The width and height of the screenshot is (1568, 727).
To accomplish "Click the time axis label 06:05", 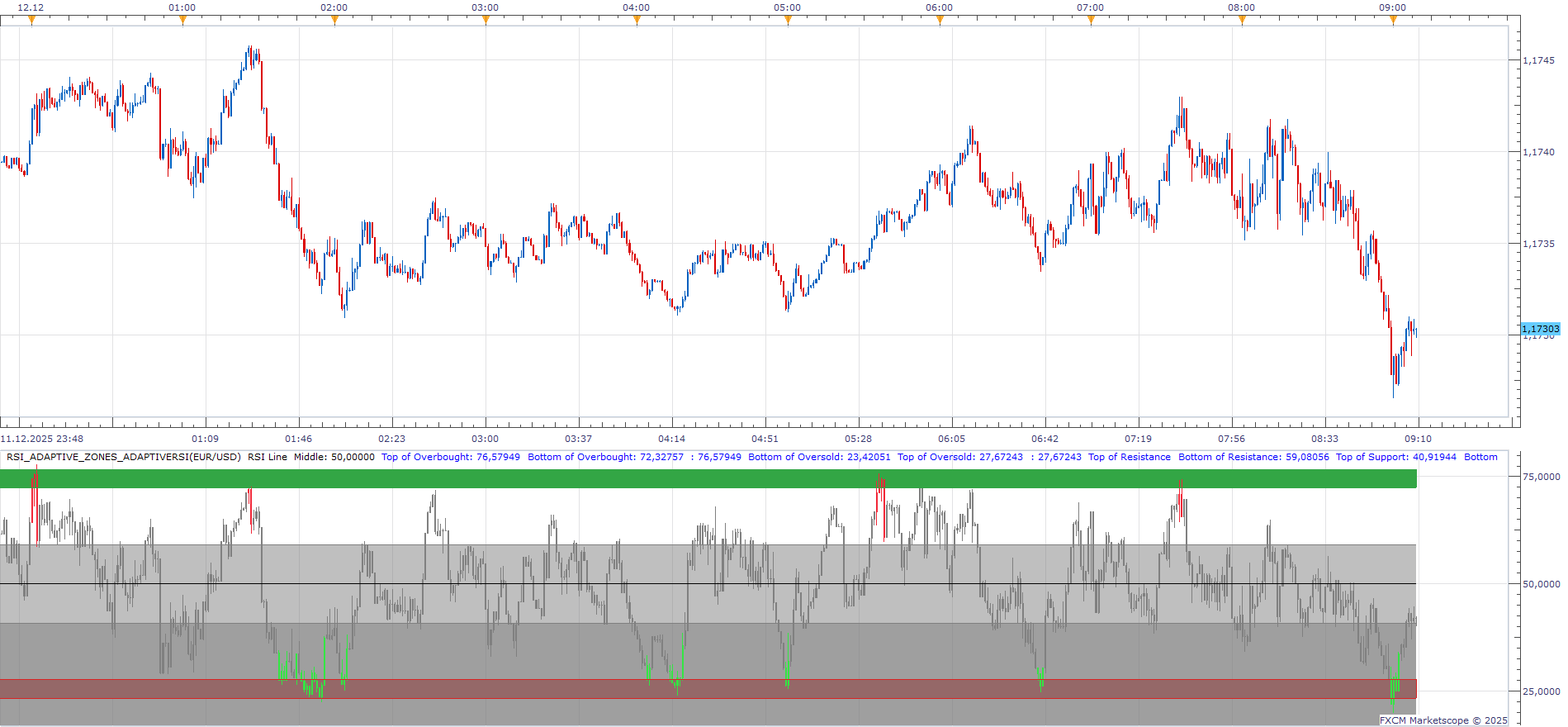I will pos(952,439).
